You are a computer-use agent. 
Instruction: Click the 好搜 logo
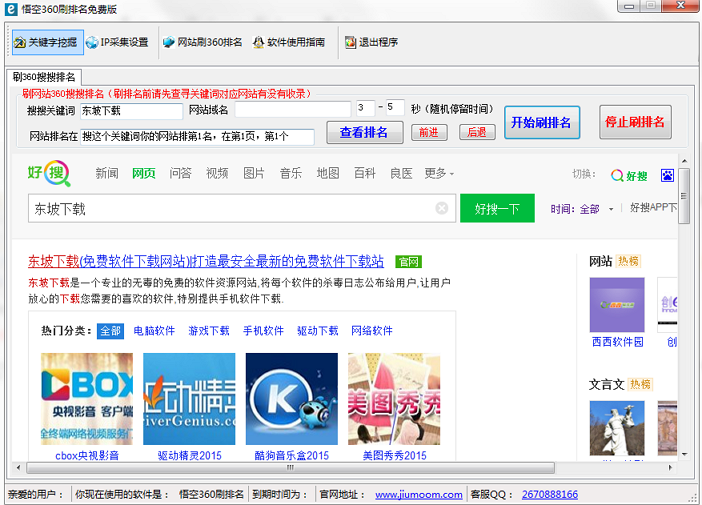coord(49,173)
